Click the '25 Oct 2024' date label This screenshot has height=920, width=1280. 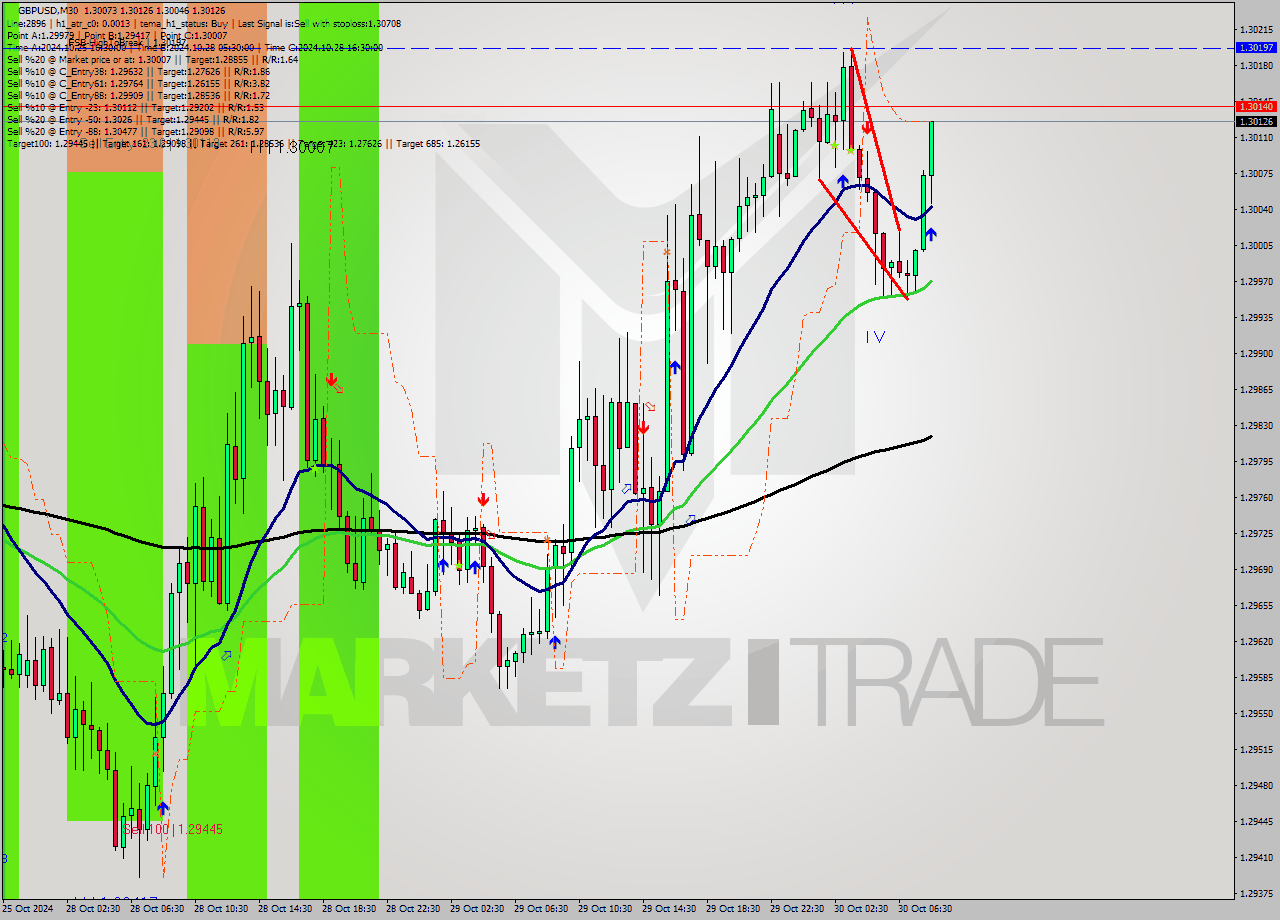pos(29,909)
